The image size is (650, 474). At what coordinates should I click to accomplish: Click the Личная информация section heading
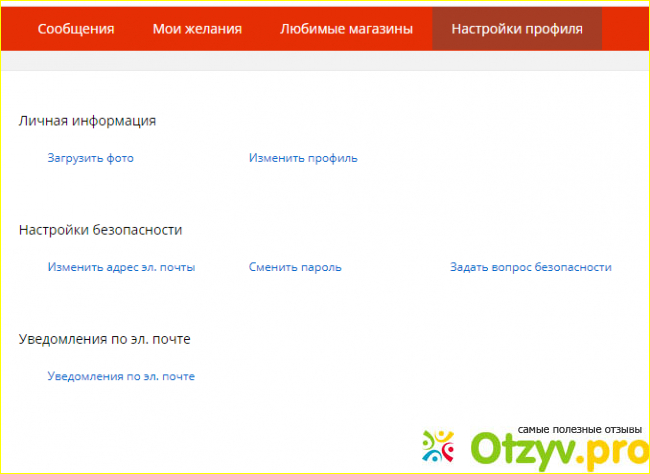coord(87,121)
